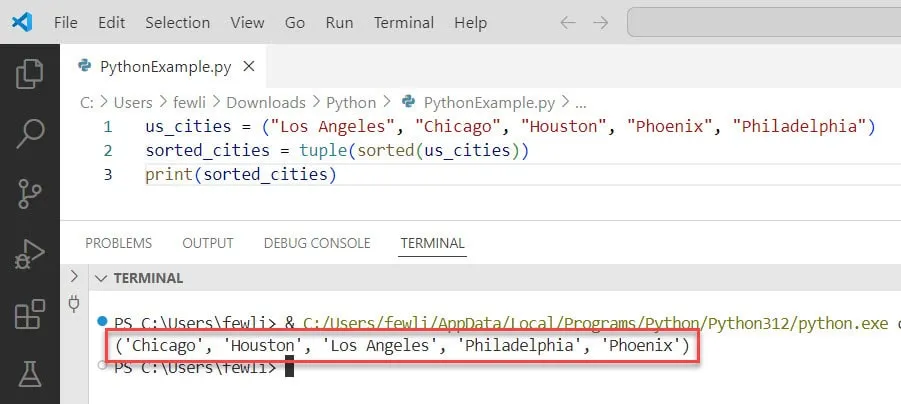Open Run and Debug view

tap(30, 255)
